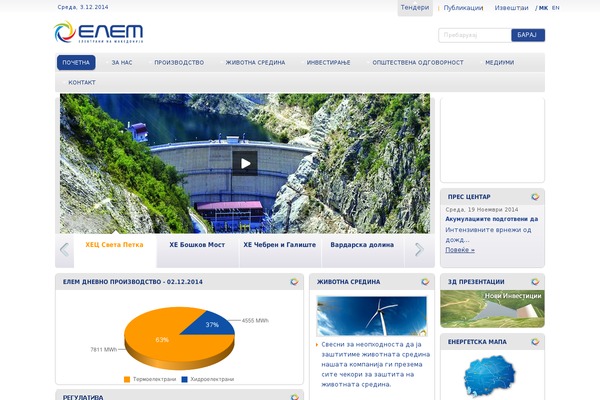Open the ЗА НАС menu
Screen dimensions: 600x400
122,62
